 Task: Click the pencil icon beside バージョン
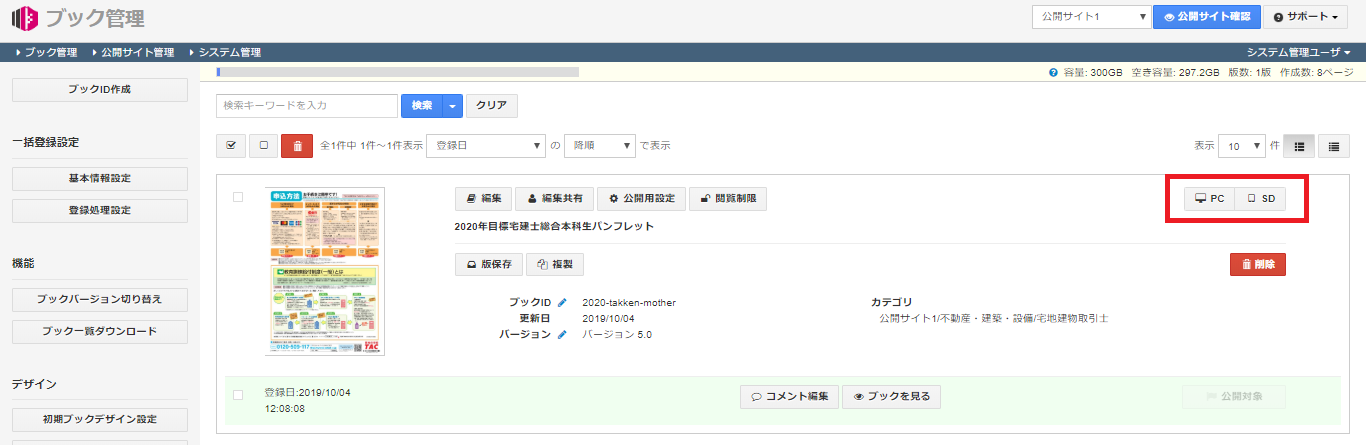tap(562, 334)
